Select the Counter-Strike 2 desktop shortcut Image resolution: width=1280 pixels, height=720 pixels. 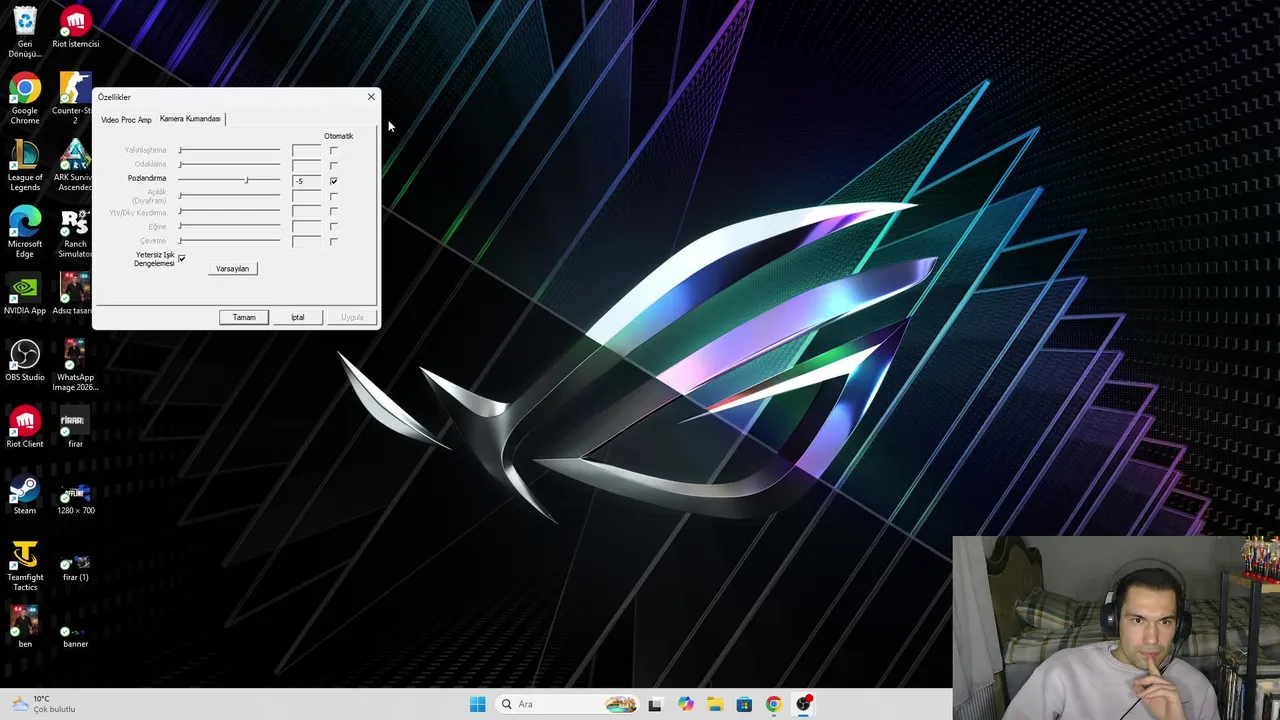point(75,98)
